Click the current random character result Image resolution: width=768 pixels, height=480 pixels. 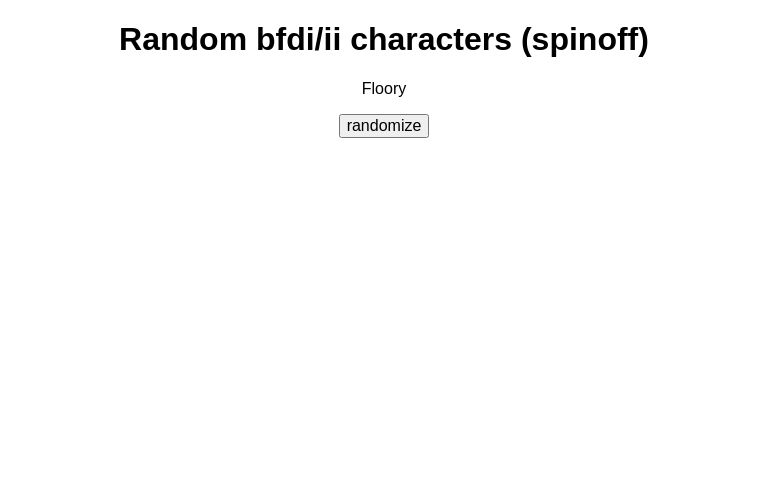pos(384,89)
